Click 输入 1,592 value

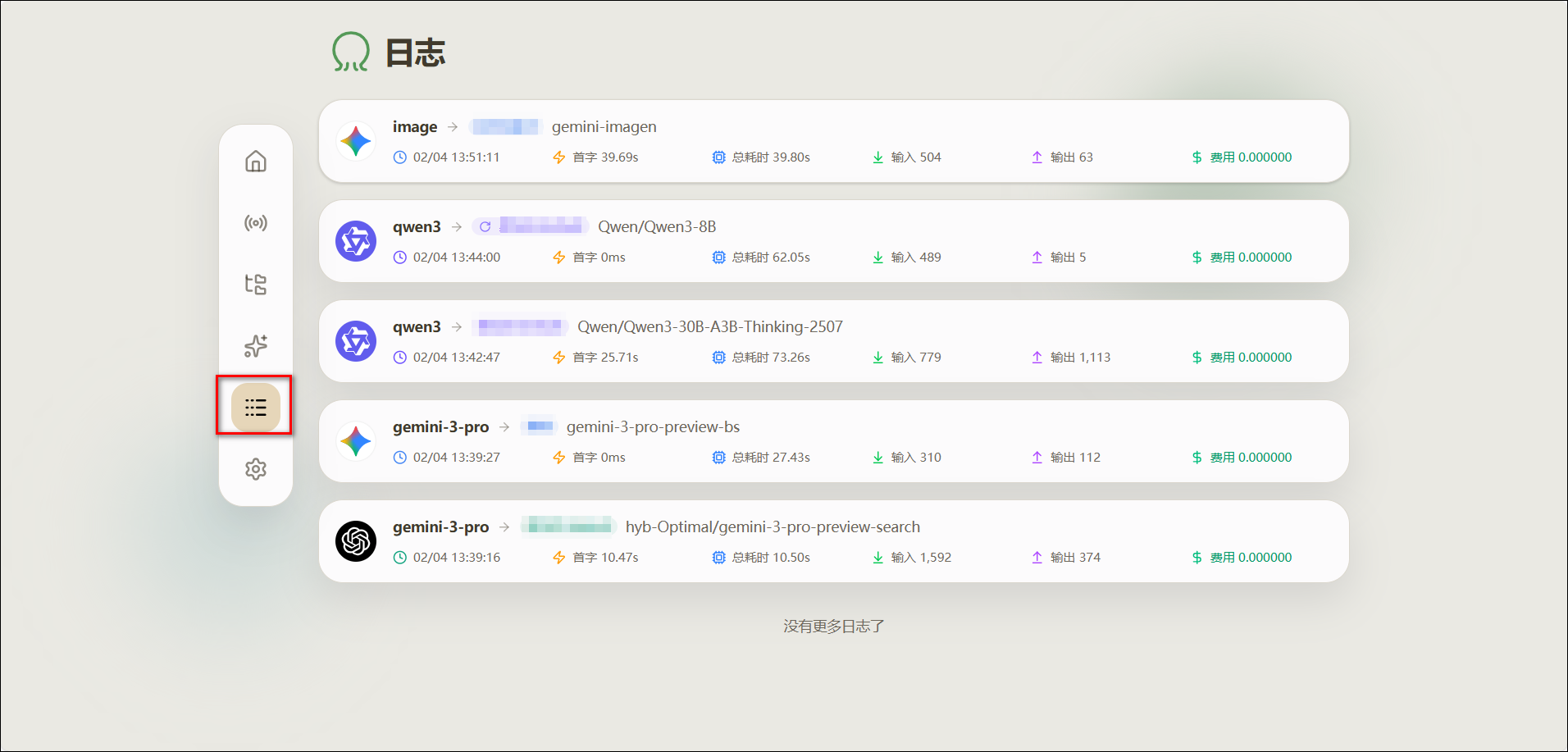click(921, 558)
